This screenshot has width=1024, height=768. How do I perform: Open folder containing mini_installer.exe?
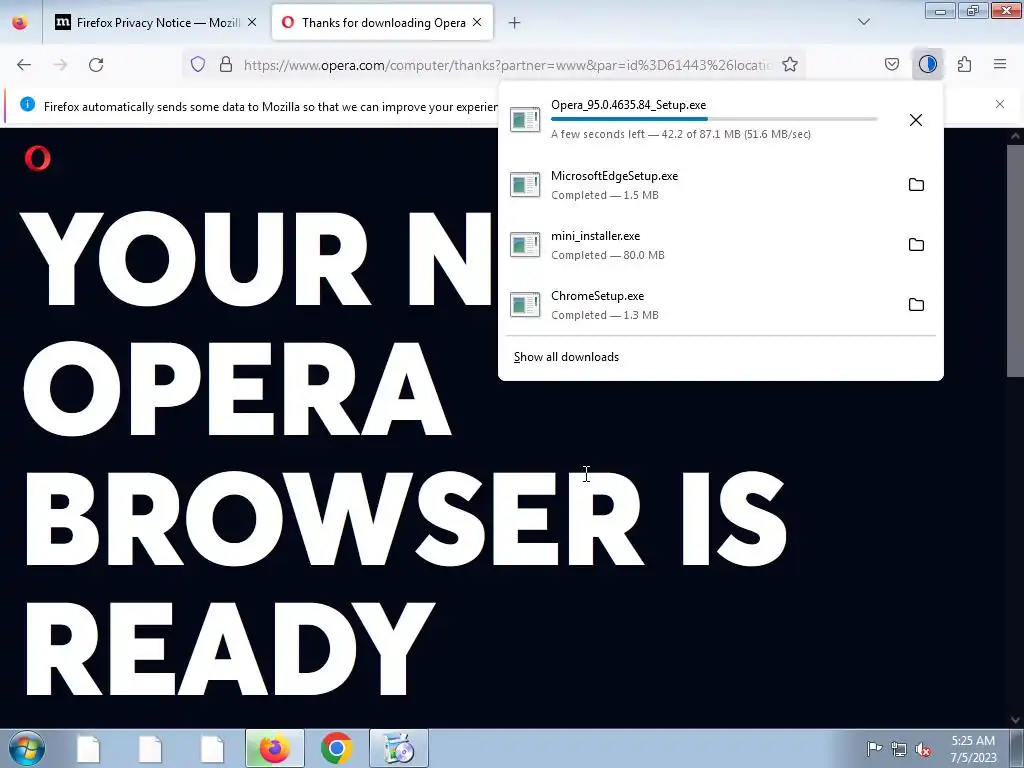tap(916, 245)
